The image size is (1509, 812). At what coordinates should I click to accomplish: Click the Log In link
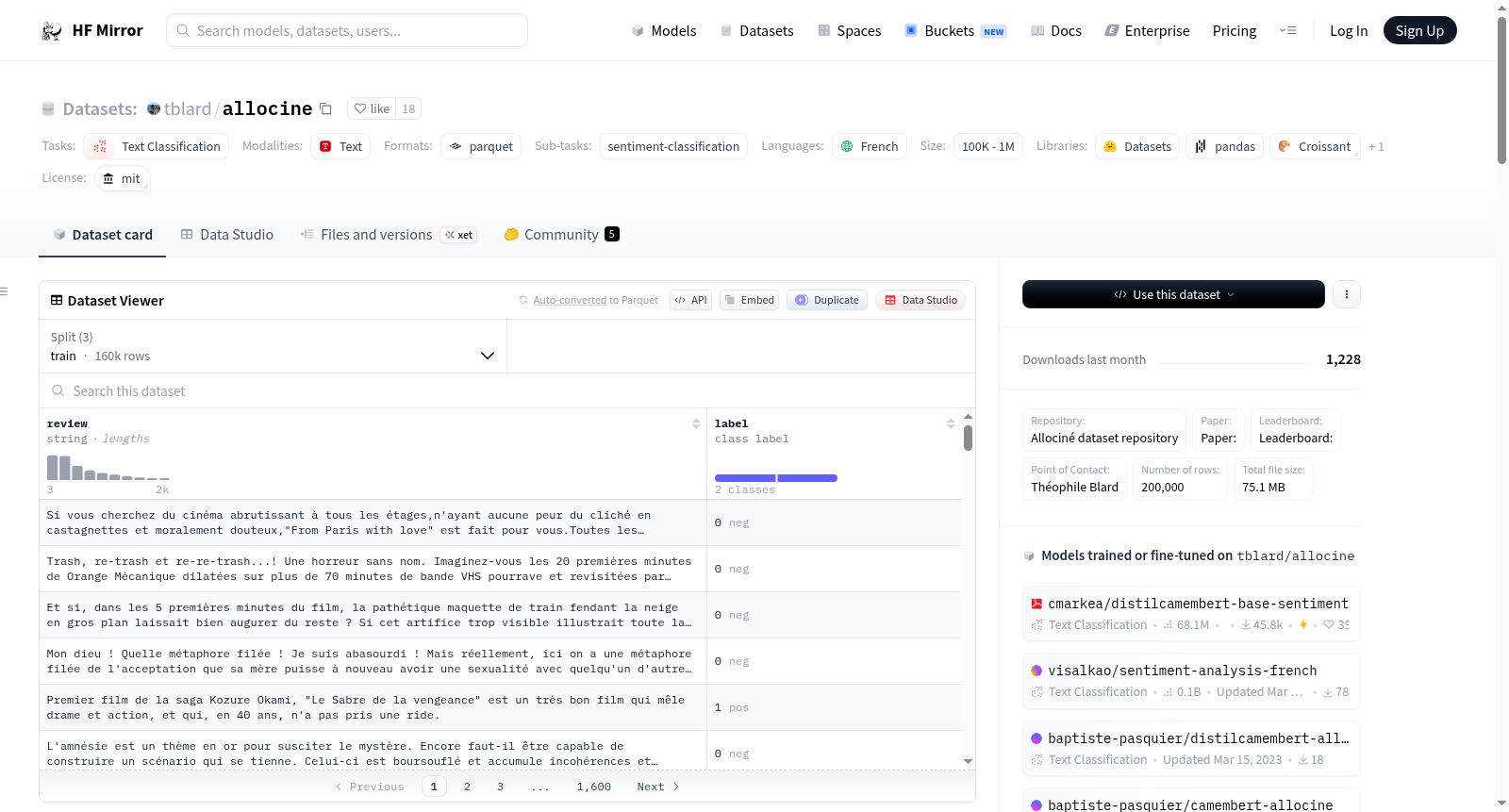point(1349,31)
